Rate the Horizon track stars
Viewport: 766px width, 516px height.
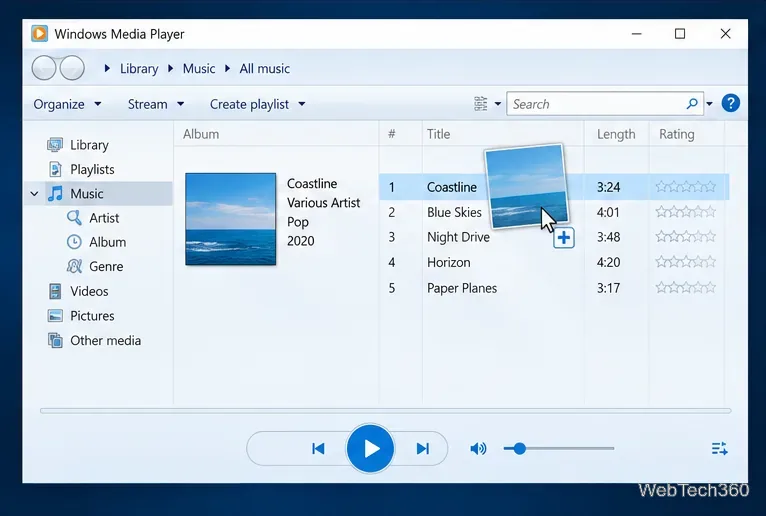coord(685,261)
